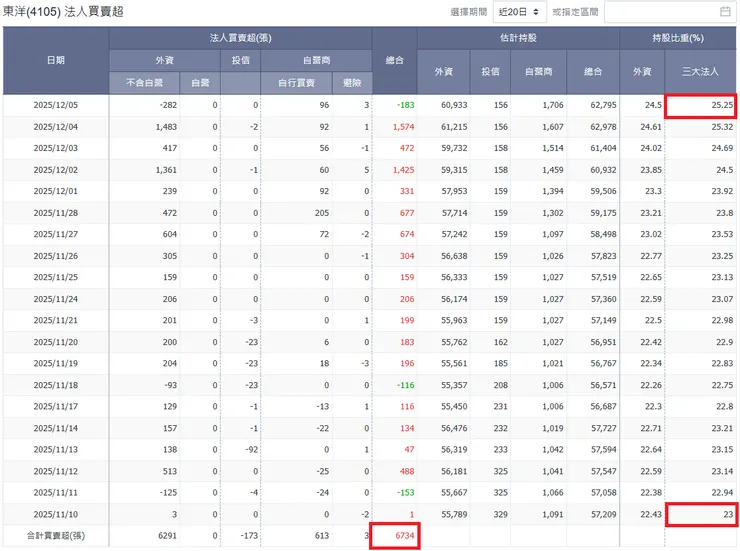Select the 2025/11/14 date cell
The width and height of the screenshot is (740, 551).
tap(56, 428)
